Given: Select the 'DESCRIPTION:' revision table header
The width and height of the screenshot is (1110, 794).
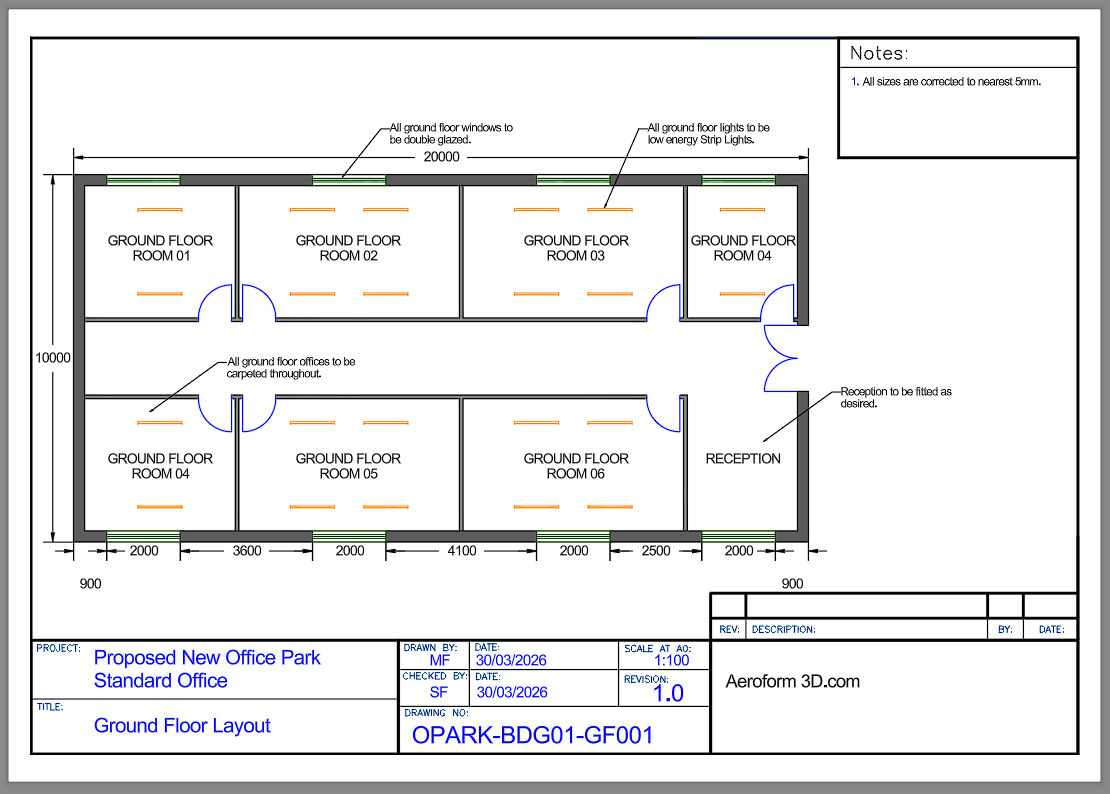Looking at the screenshot, I should (x=784, y=629).
